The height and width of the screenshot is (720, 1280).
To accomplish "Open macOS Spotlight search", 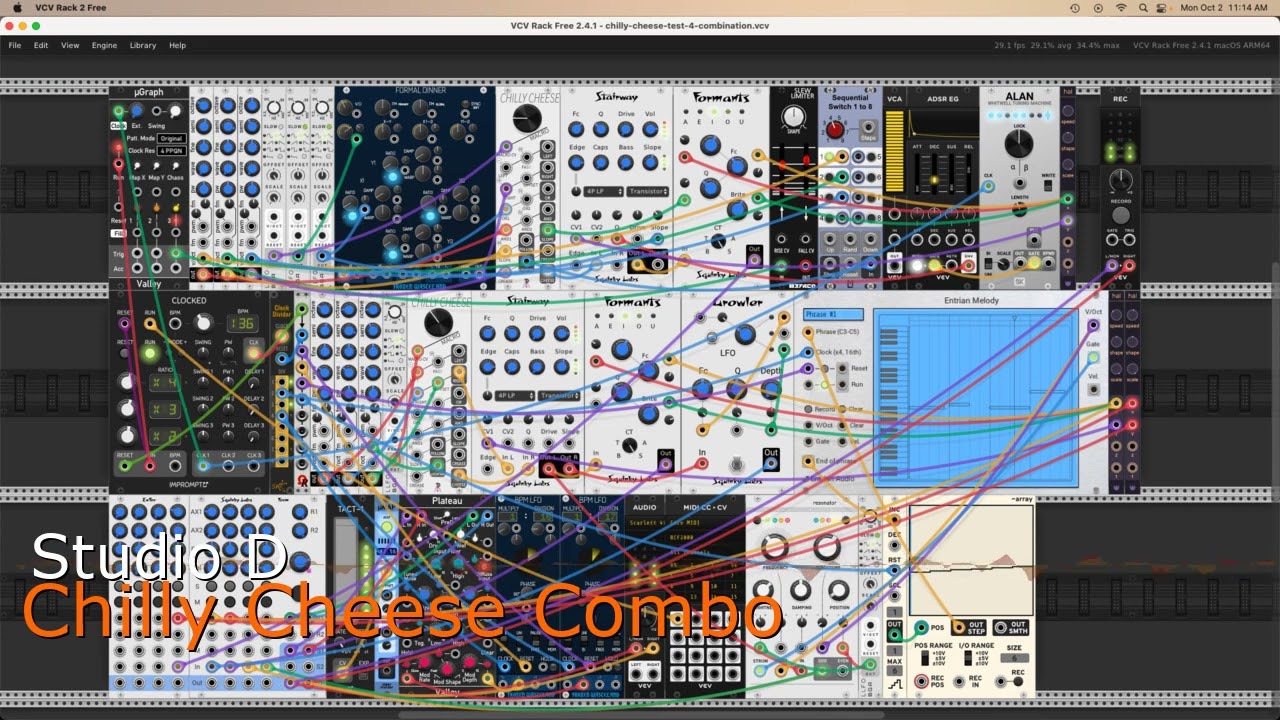I will click(1142, 8).
